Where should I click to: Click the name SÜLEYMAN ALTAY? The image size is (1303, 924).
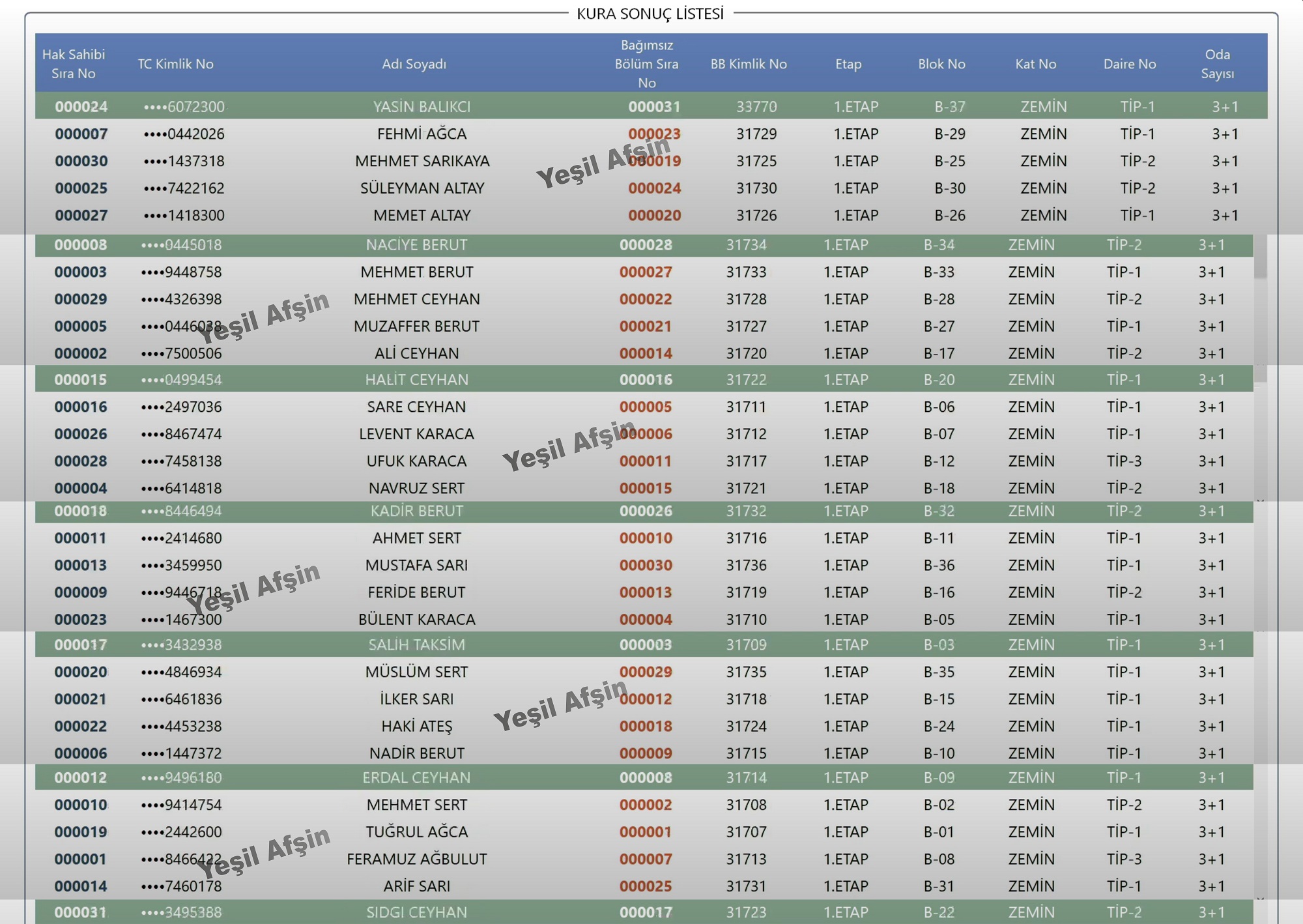pyautogui.click(x=422, y=188)
